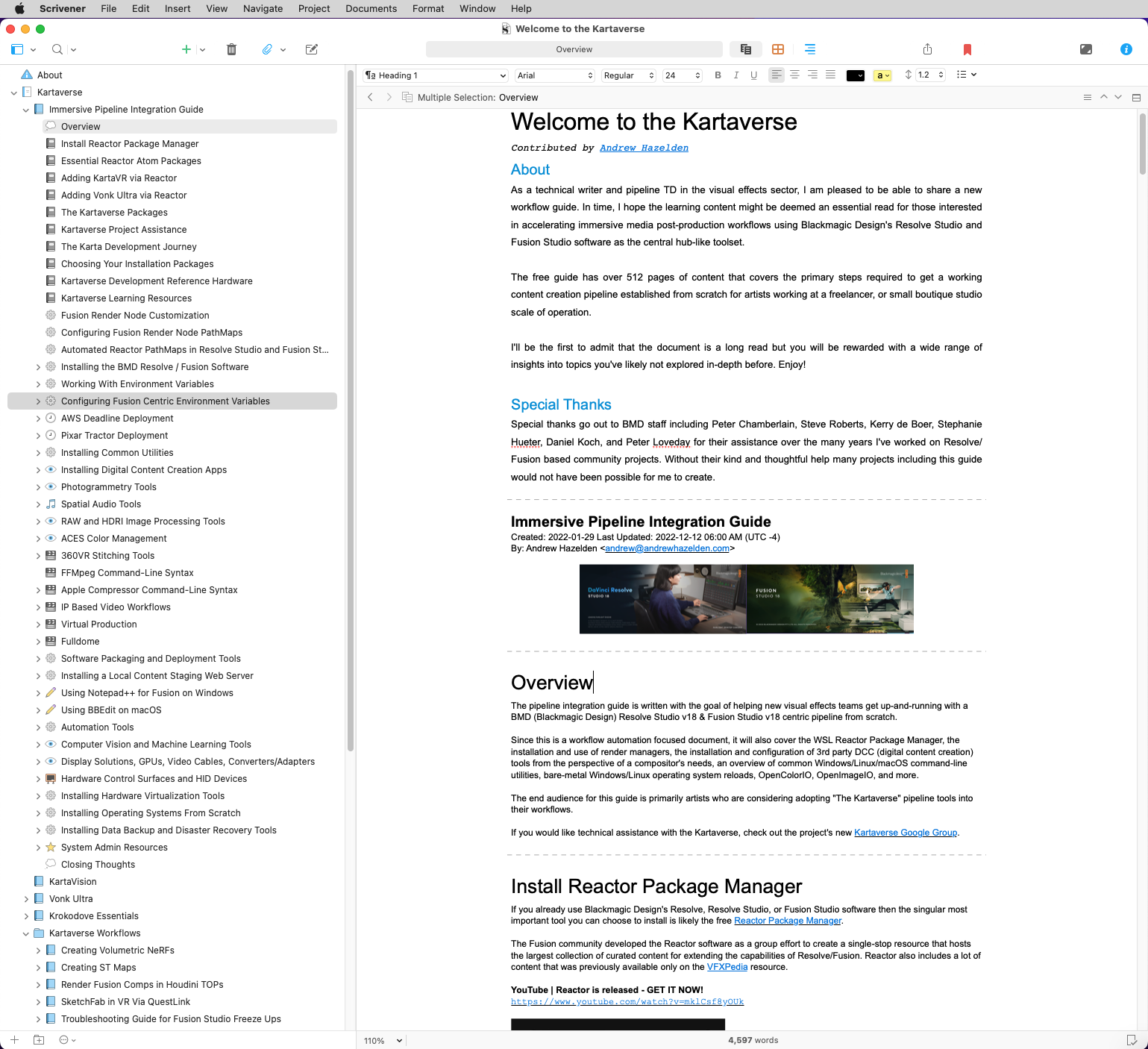The image size is (1148, 1049).
Task: Set text alignment to right
Action: click(812, 75)
